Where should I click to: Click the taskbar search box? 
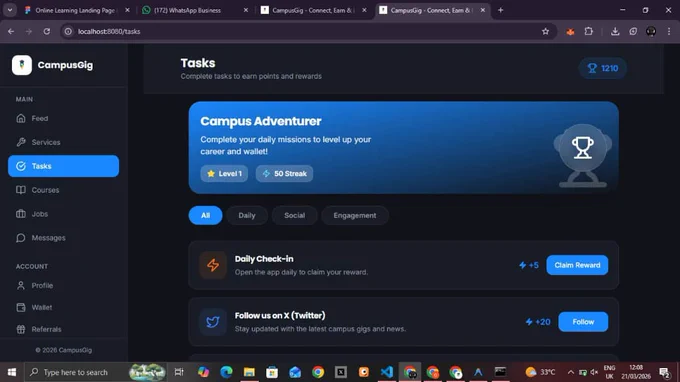tap(95, 372)
